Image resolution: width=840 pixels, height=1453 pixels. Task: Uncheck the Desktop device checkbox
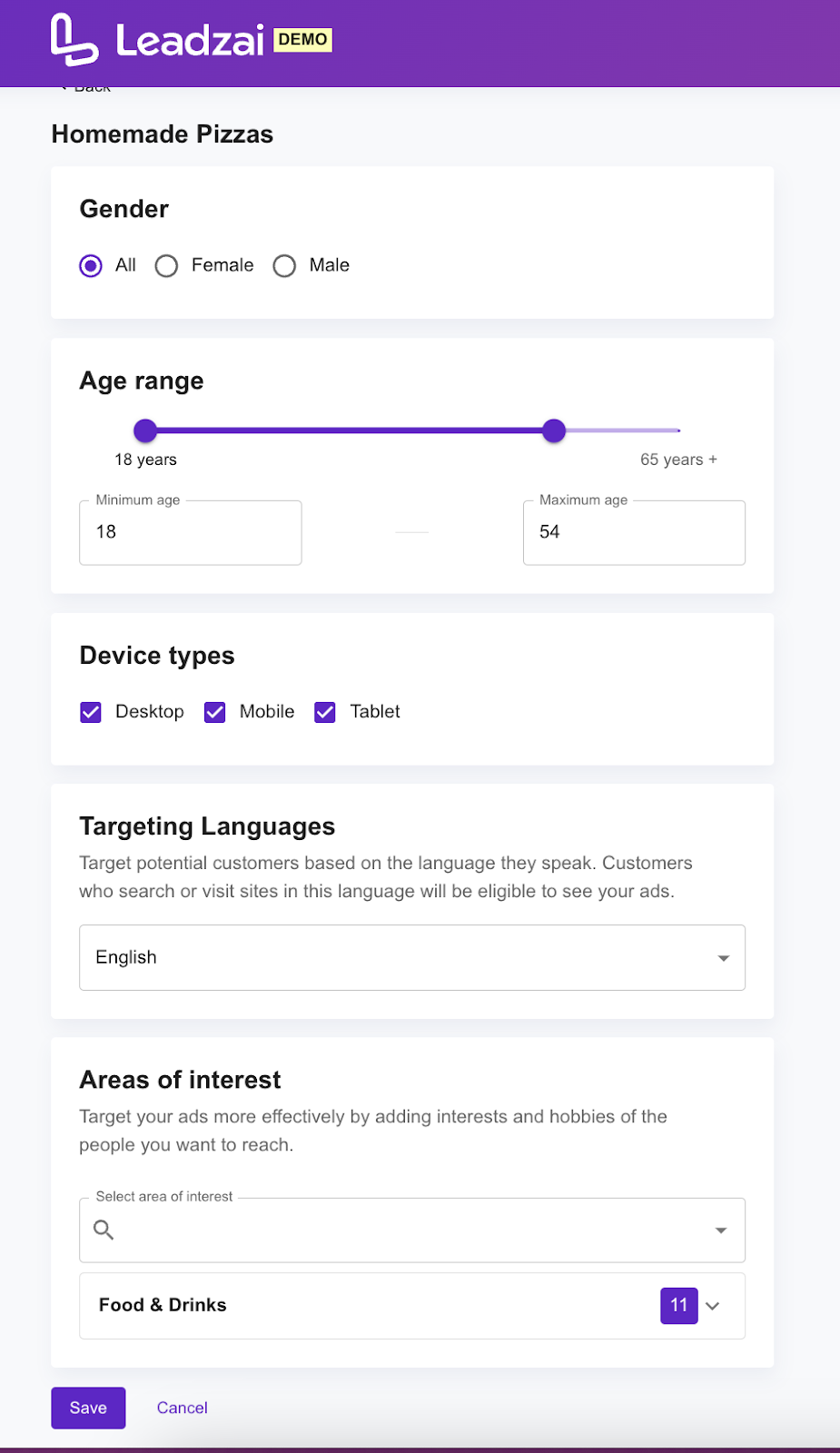click(x=91, y=712)
